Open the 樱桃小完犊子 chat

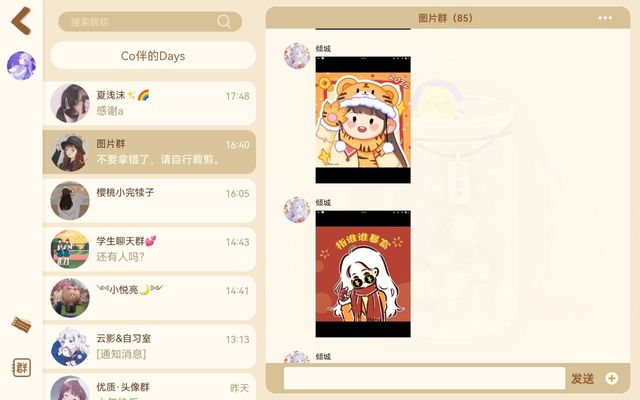point(149,200)
